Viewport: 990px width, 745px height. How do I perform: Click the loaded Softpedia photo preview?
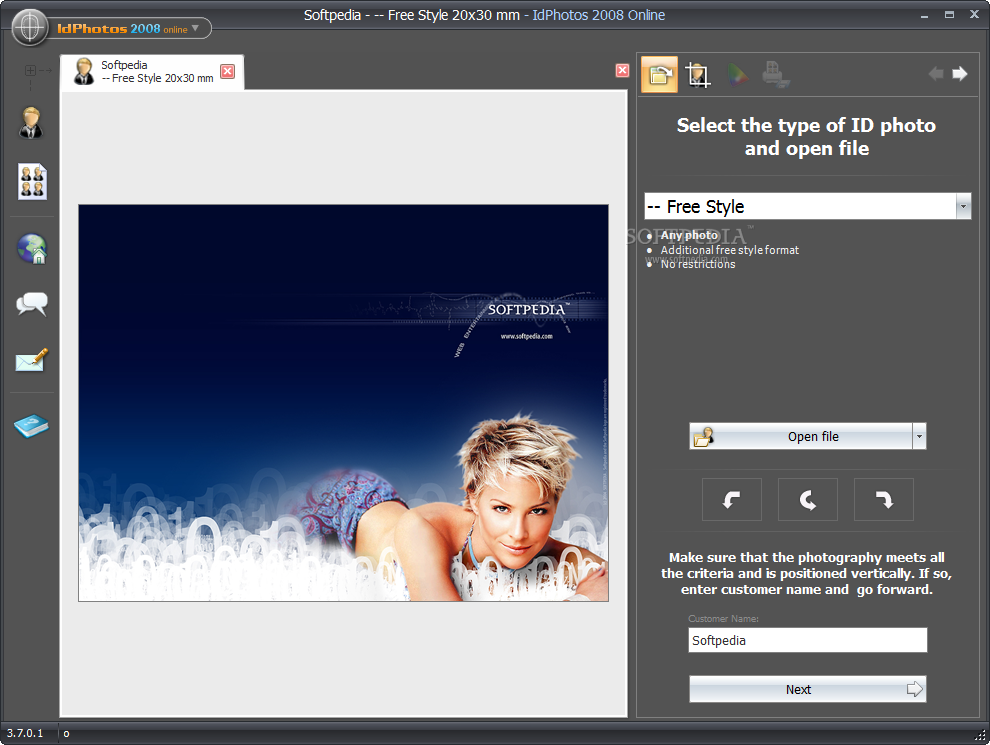pyautogui.click(x=343, y=403)
